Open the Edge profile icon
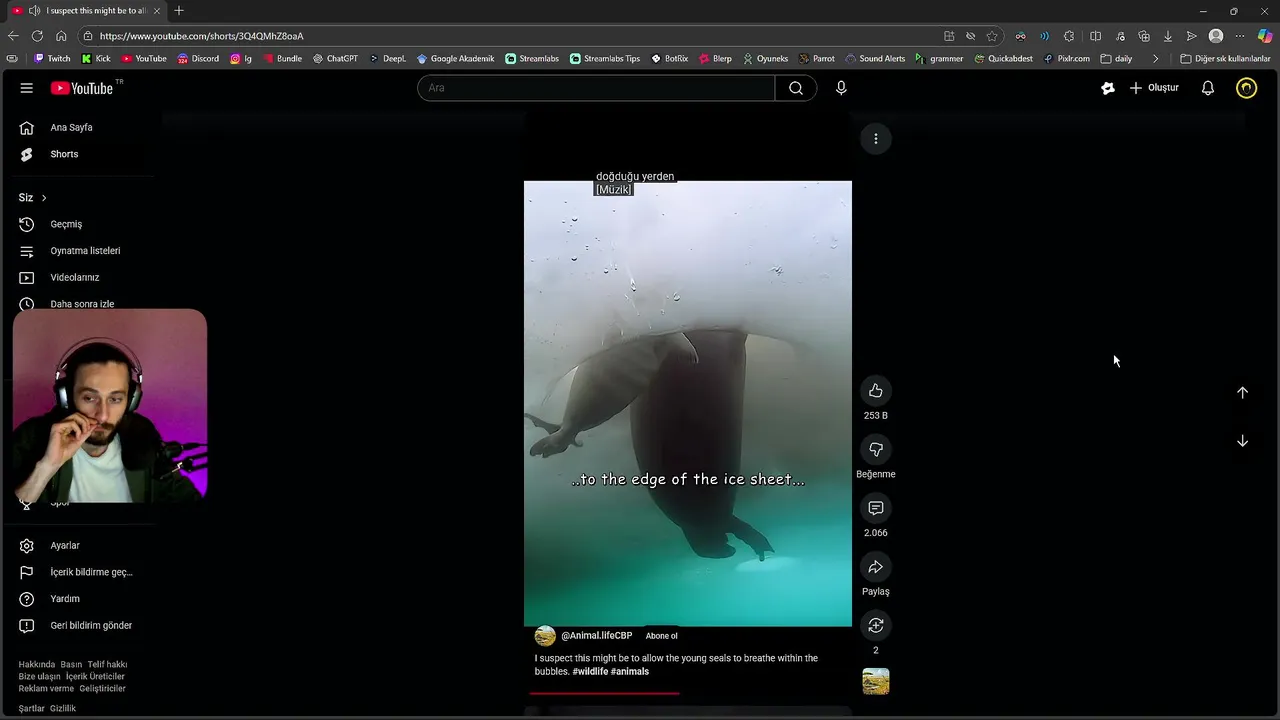This screenshot has height=720, width=1280. (x=1216, y=36)
